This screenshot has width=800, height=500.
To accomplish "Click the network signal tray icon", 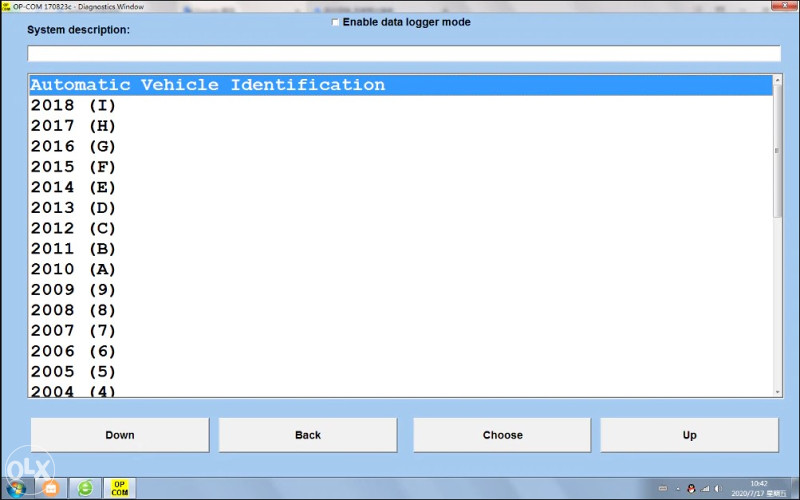I will (705, 489).
